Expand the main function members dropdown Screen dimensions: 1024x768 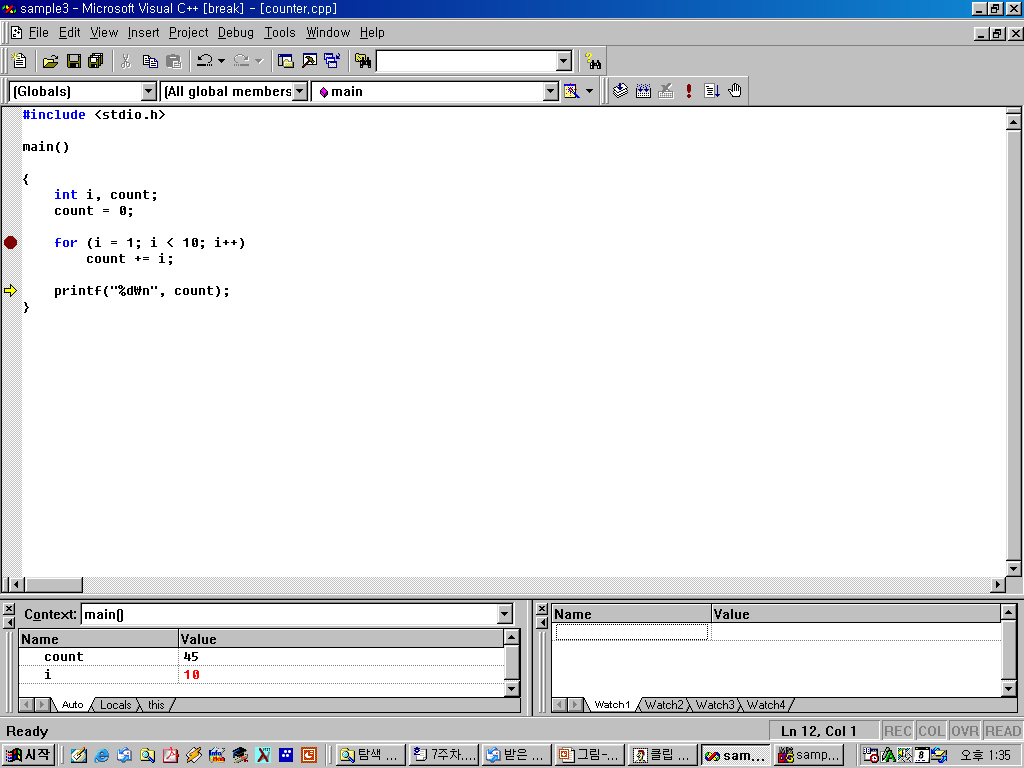(550, 92)
